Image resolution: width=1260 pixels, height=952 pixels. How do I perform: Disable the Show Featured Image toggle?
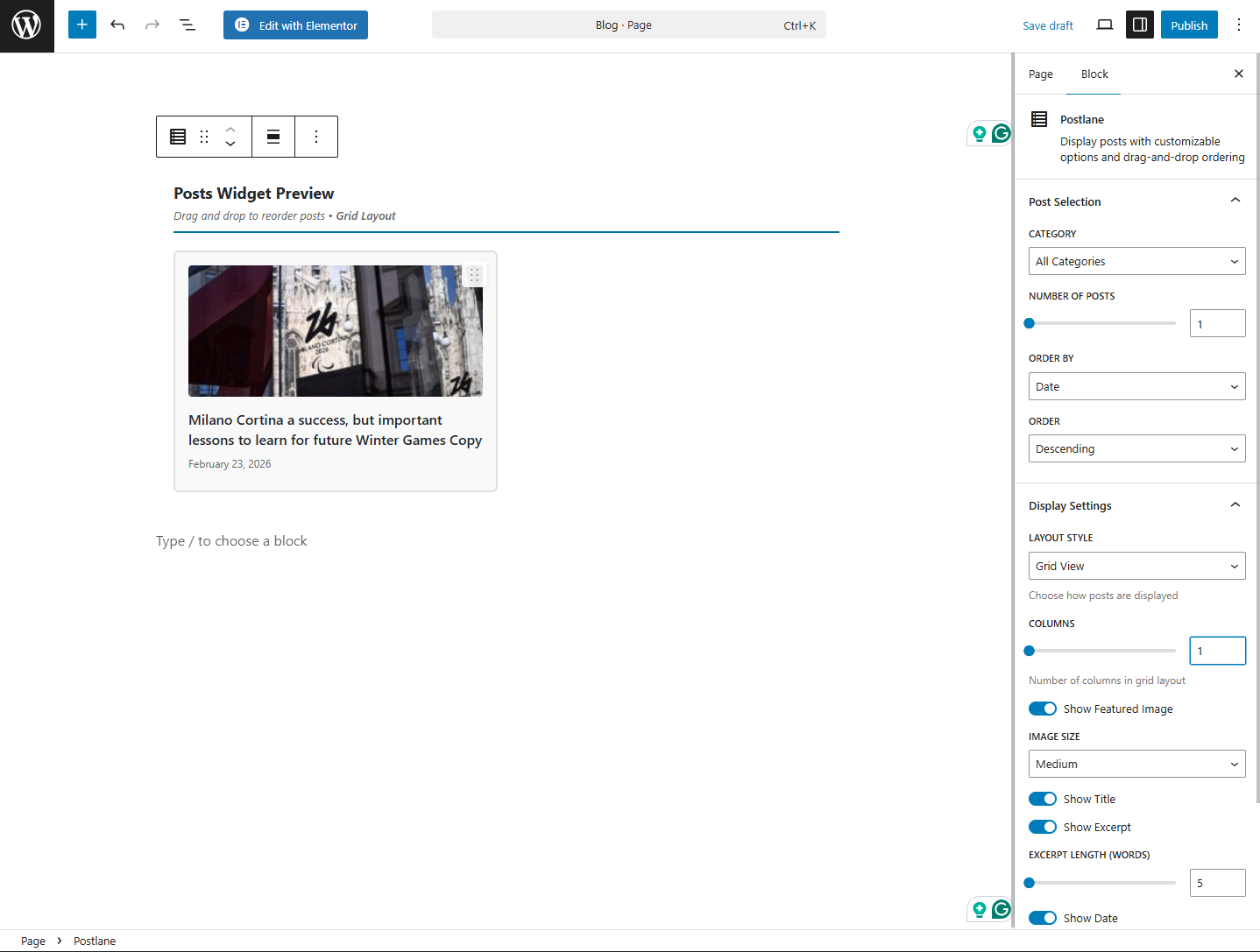1043,709
